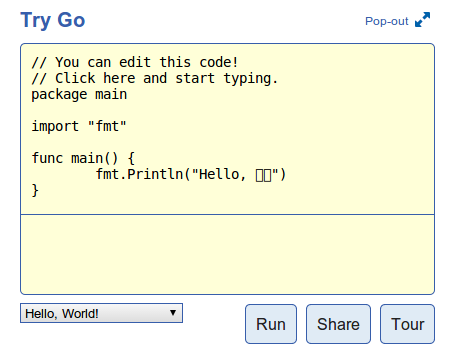Click the "func main() {" line
469x361 pixels.
[83, 158]
